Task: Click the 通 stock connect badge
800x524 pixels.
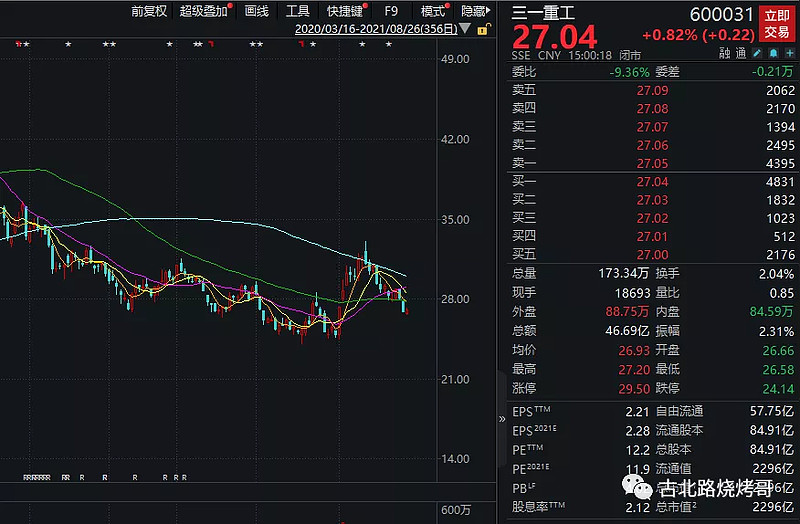Action: [741, 53]
